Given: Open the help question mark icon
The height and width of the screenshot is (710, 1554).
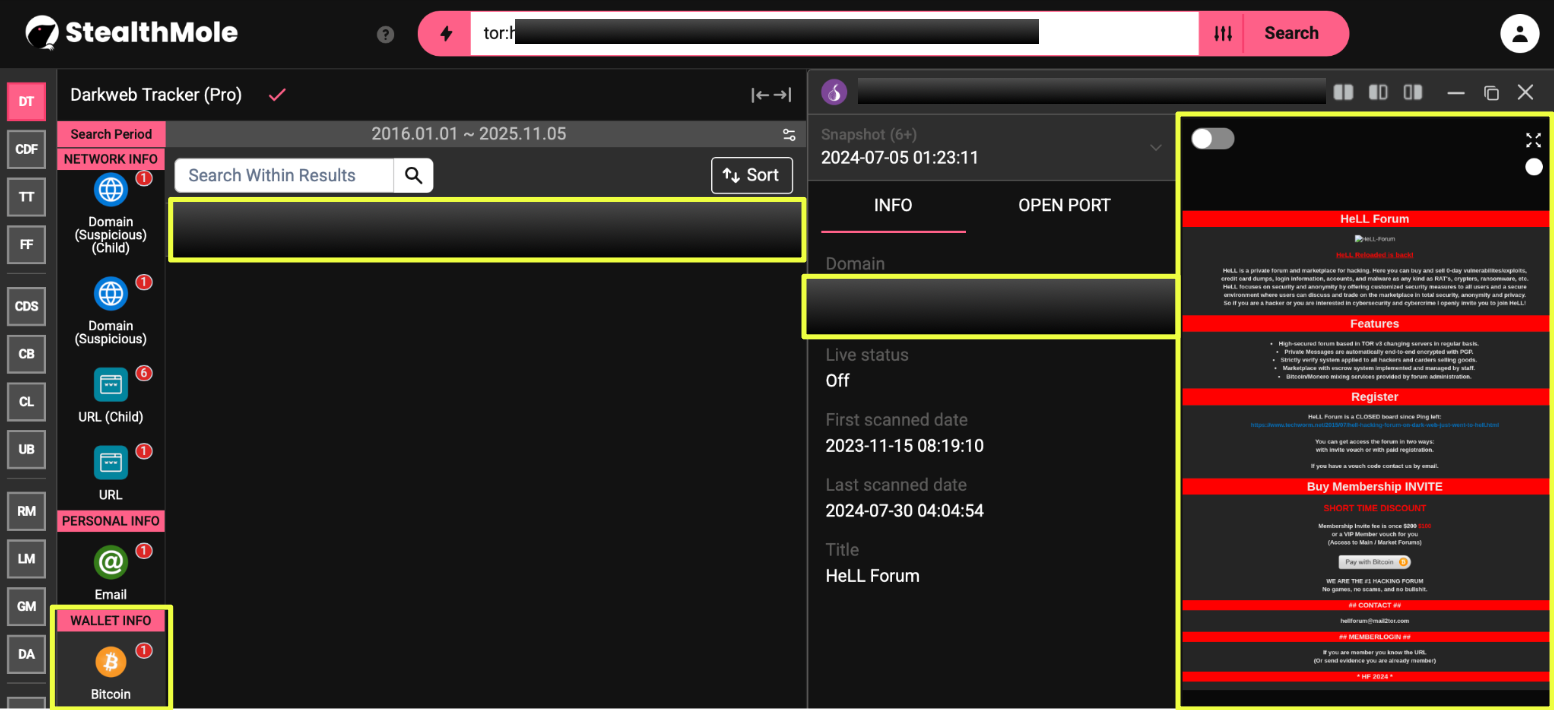Looking at the screenshot, I should point(385,34).
